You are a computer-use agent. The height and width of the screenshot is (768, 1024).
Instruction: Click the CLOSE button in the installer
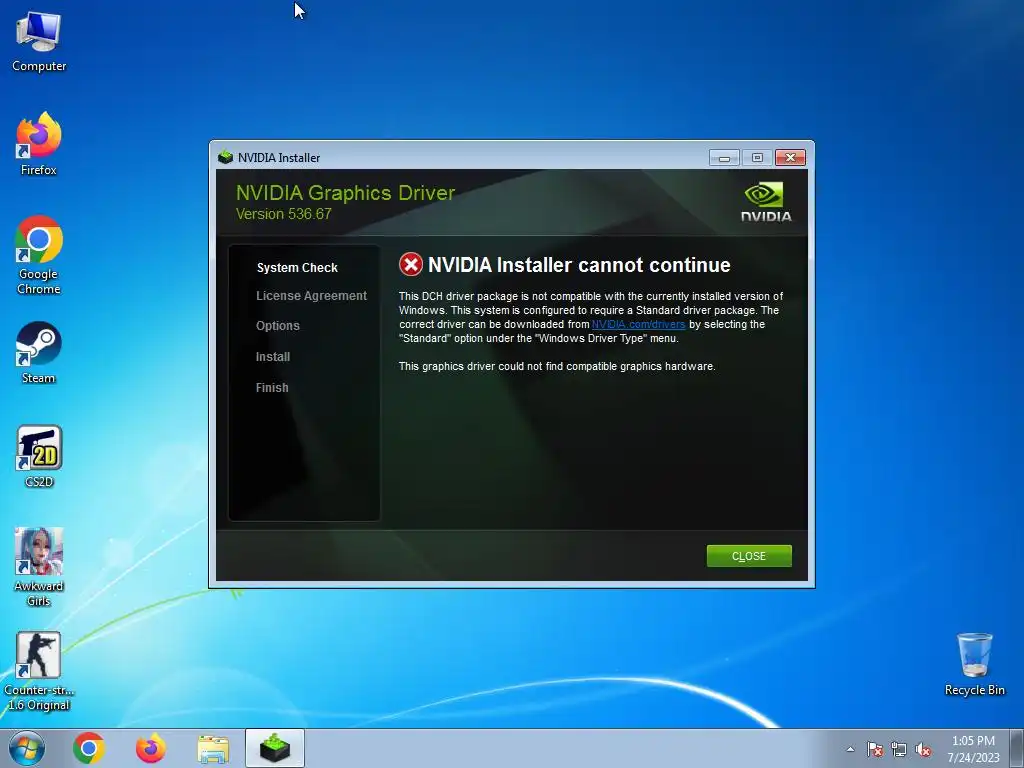coord(749,556)
